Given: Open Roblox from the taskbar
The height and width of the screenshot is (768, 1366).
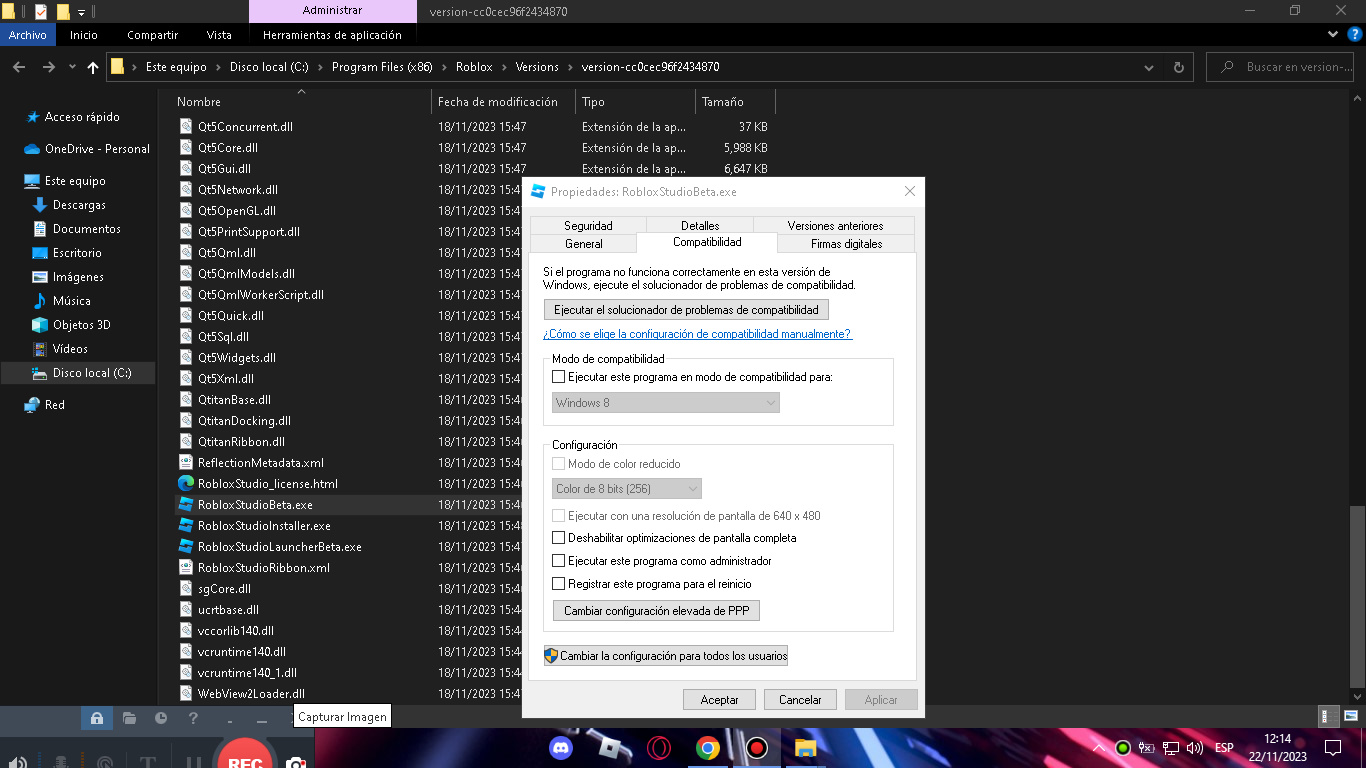Looking at the screenshot, I should point(610,747).
